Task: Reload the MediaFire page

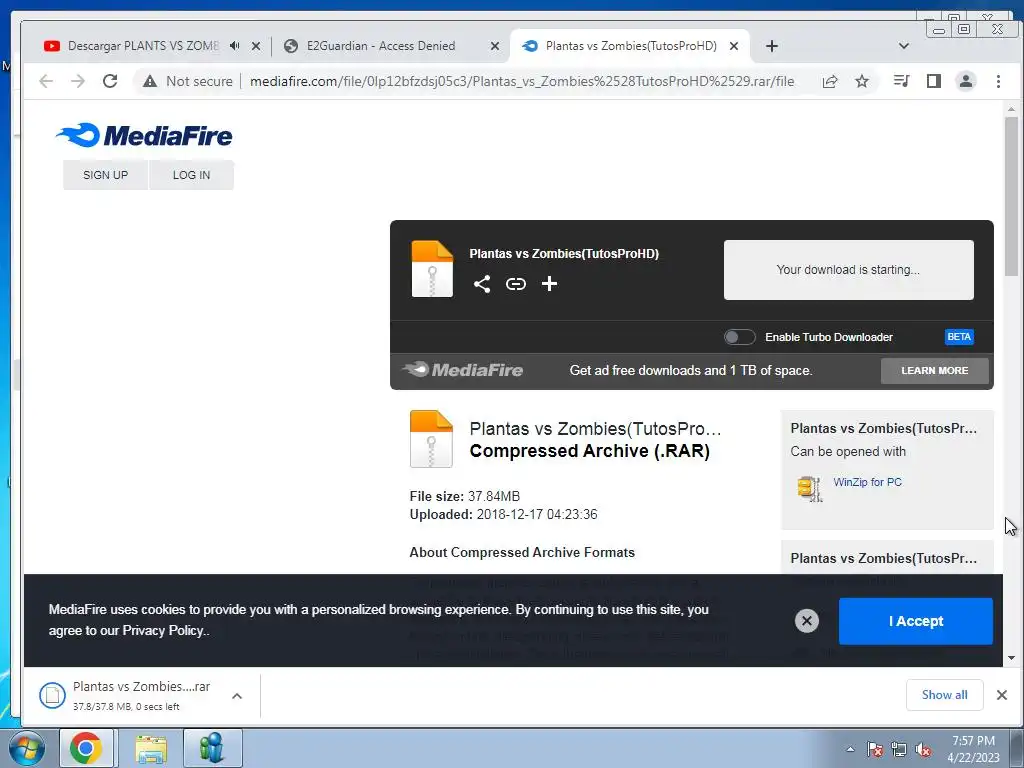Action: point(110,81)
